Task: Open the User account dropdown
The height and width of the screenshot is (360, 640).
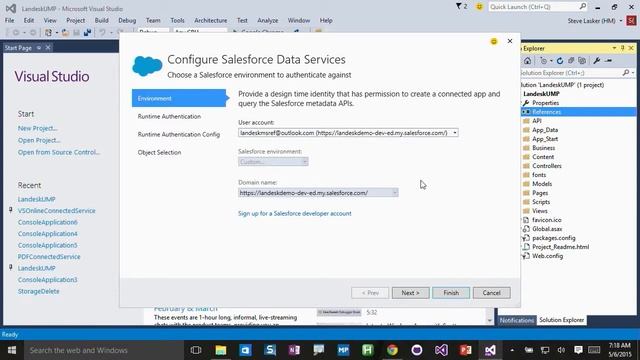Action: pos(455,133)
